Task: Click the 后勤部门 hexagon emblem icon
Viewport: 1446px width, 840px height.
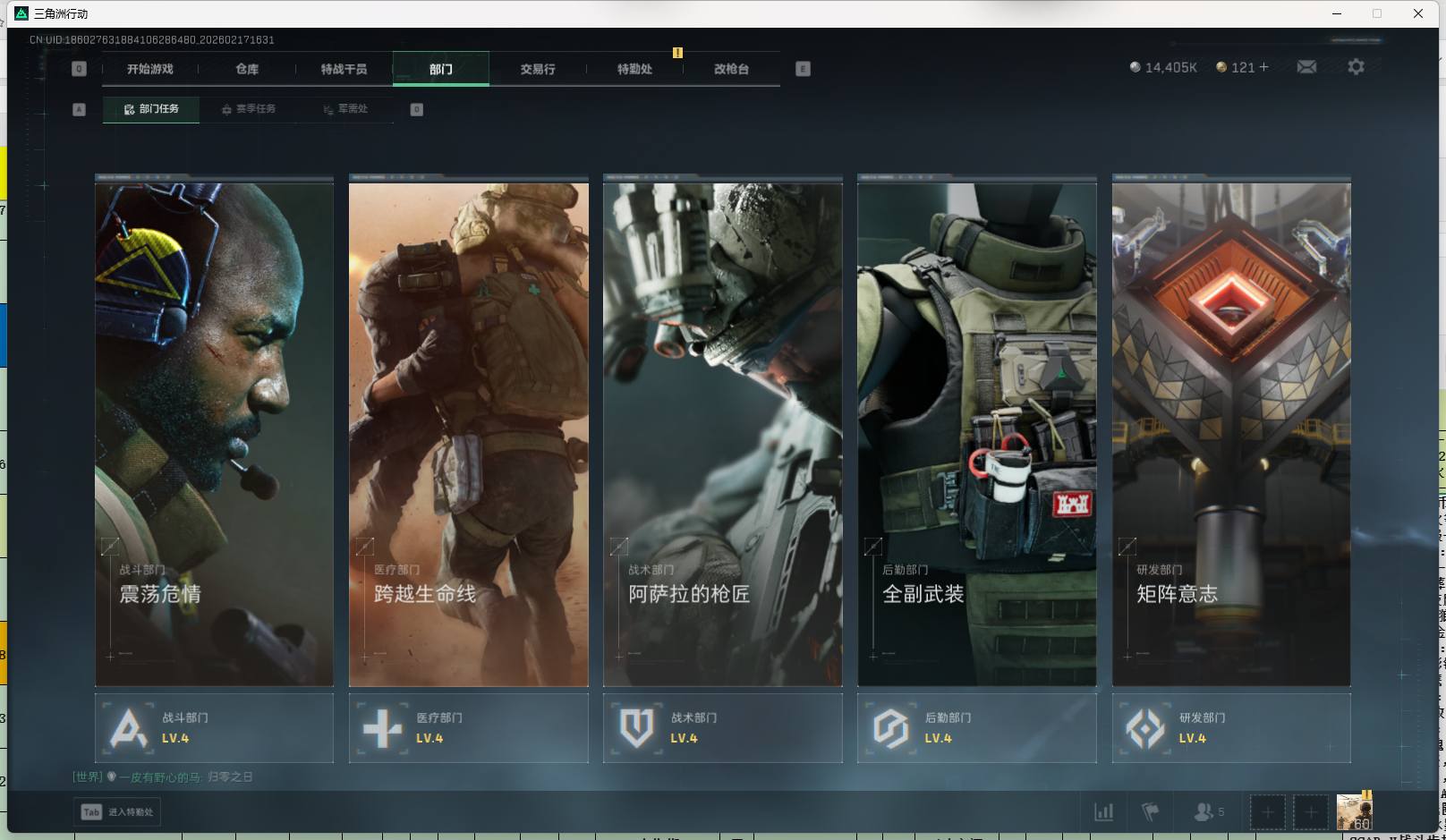Action: [890, 728]
